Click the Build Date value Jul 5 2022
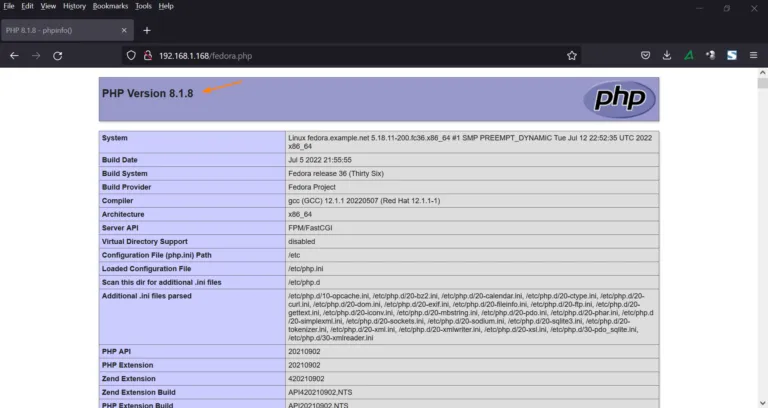The image size is (768, 408). [320, 160]
